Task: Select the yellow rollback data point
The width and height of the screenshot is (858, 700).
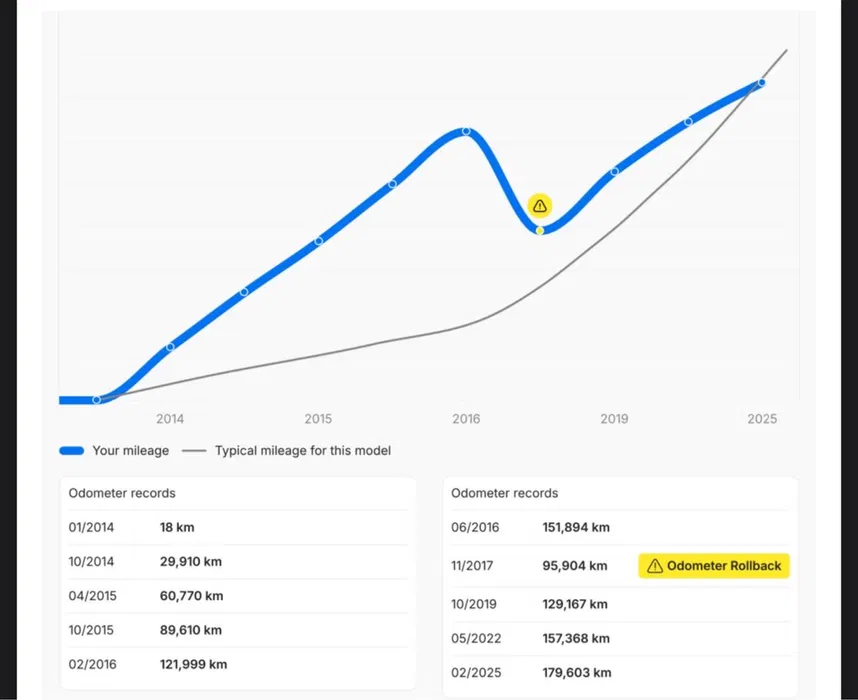Action: tap(540, 230)
